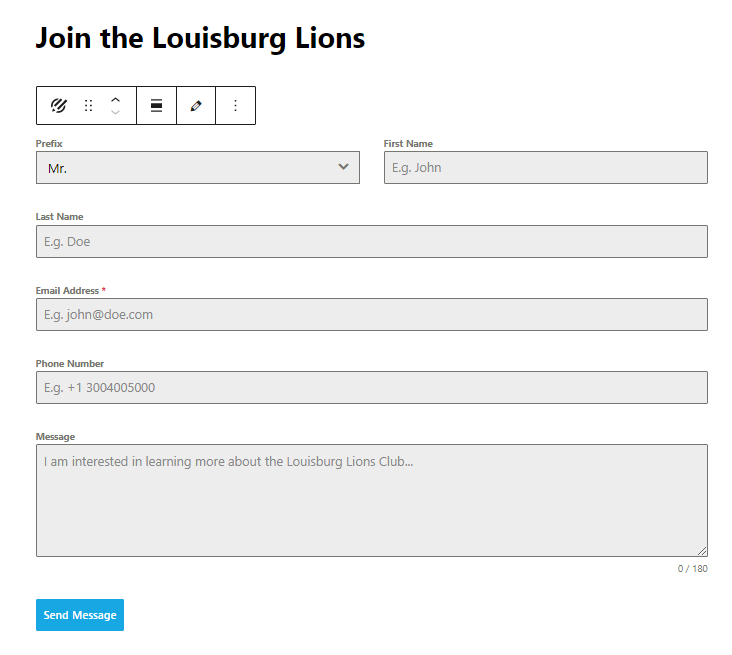Screen dimensions: 732x655
Task: Click the Phone Number input field
Action: (x=371, y=387)
